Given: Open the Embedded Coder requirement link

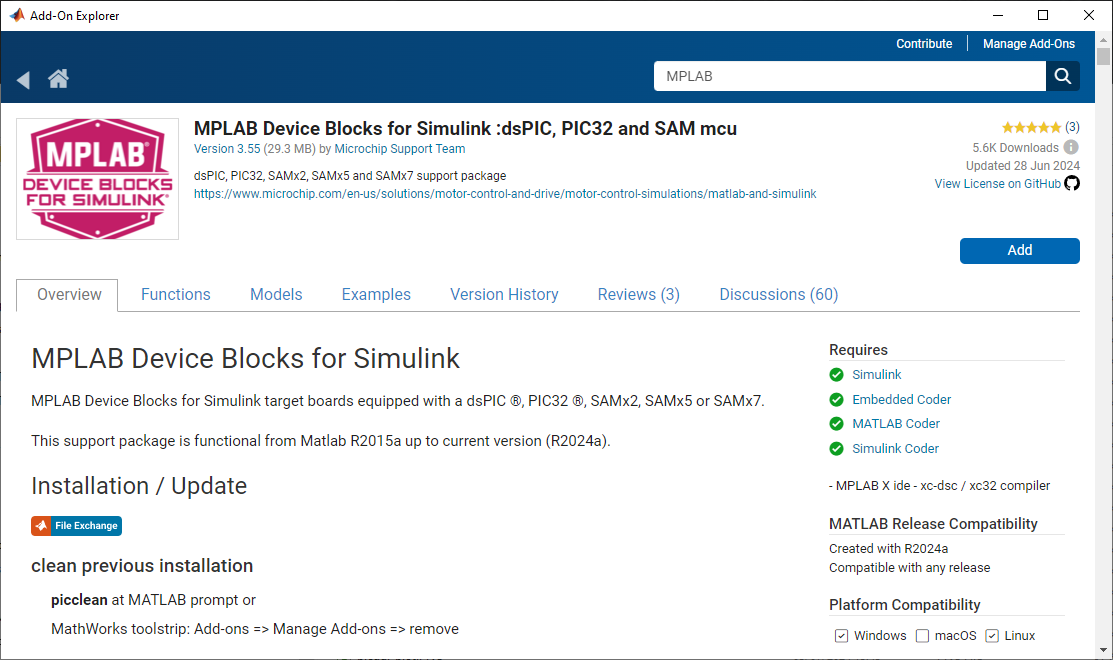Looking at the screenshot, I should click(901, 399).
